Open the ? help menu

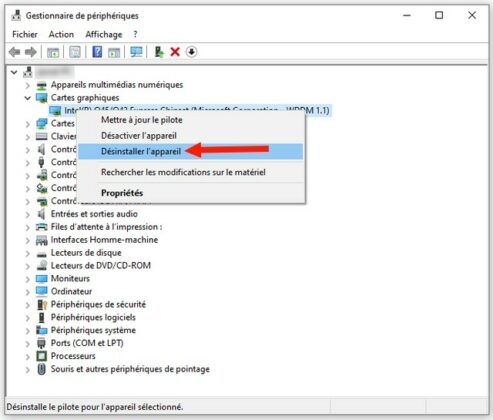coord(135,34)
